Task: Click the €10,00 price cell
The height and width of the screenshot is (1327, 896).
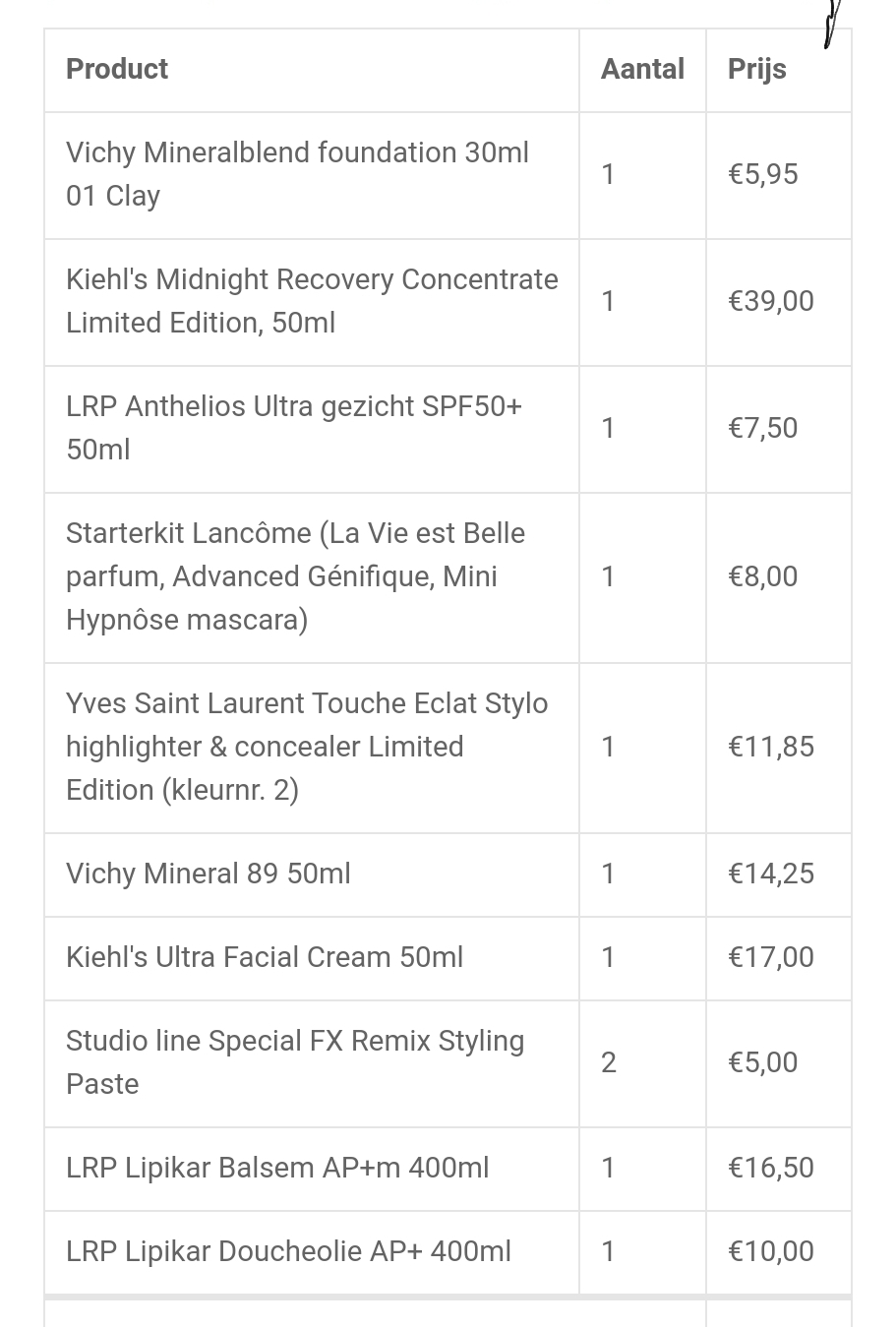Action: coord(771,1251)
